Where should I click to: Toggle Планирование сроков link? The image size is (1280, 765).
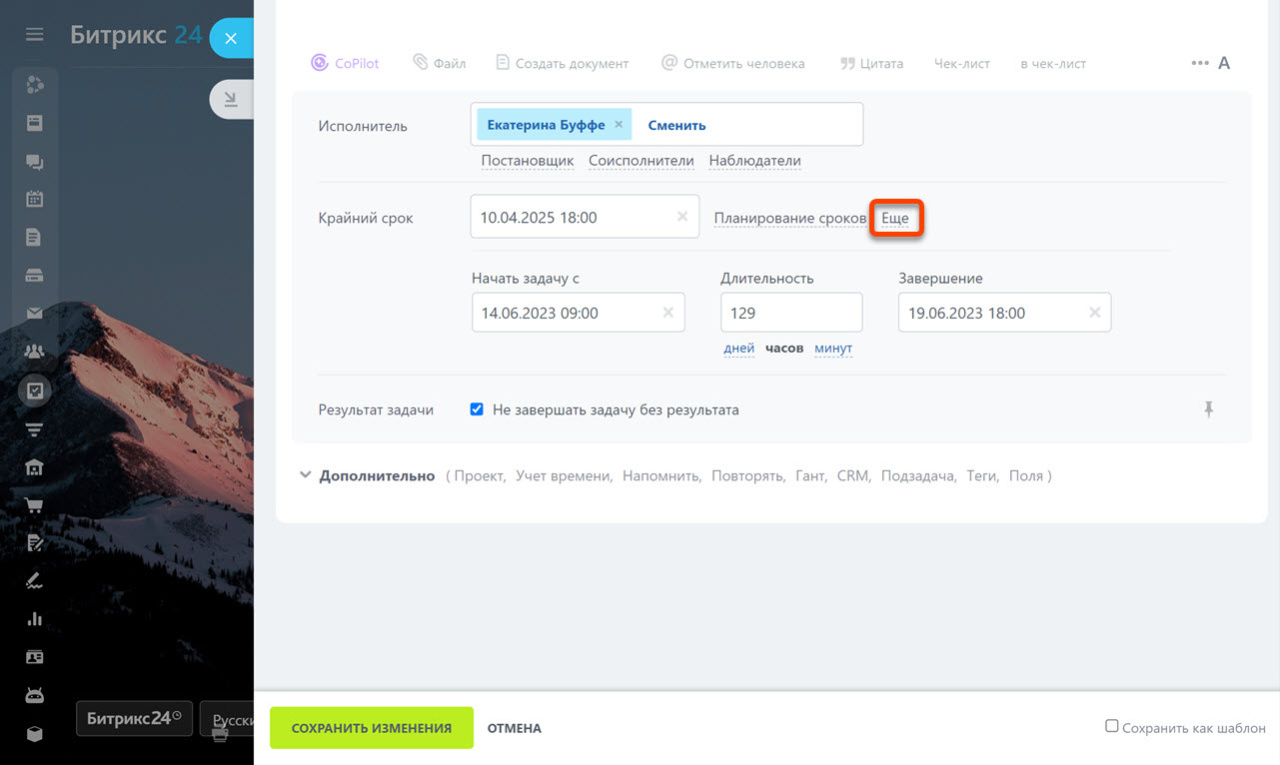pyautogui.click(x=790, y=218)
